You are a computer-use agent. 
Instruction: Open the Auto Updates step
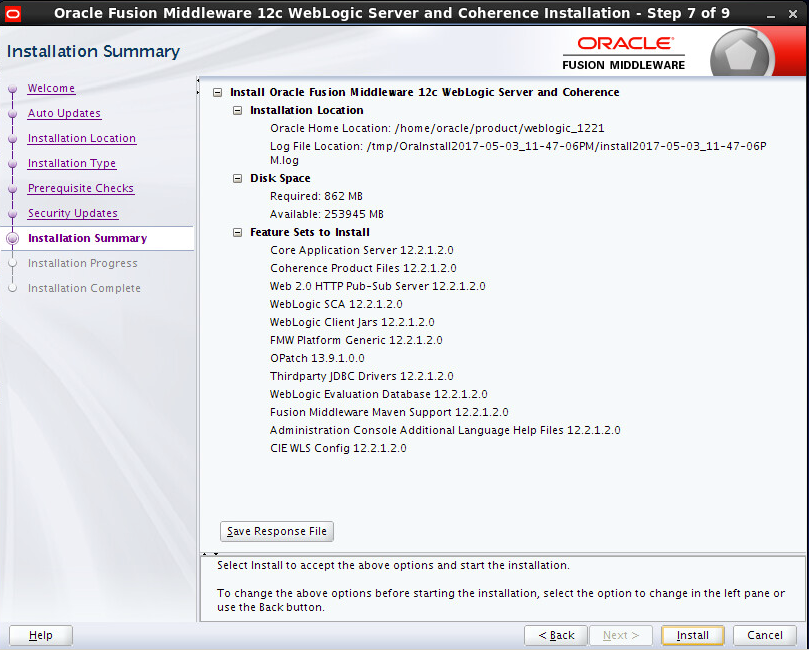(x=64, y=114)
